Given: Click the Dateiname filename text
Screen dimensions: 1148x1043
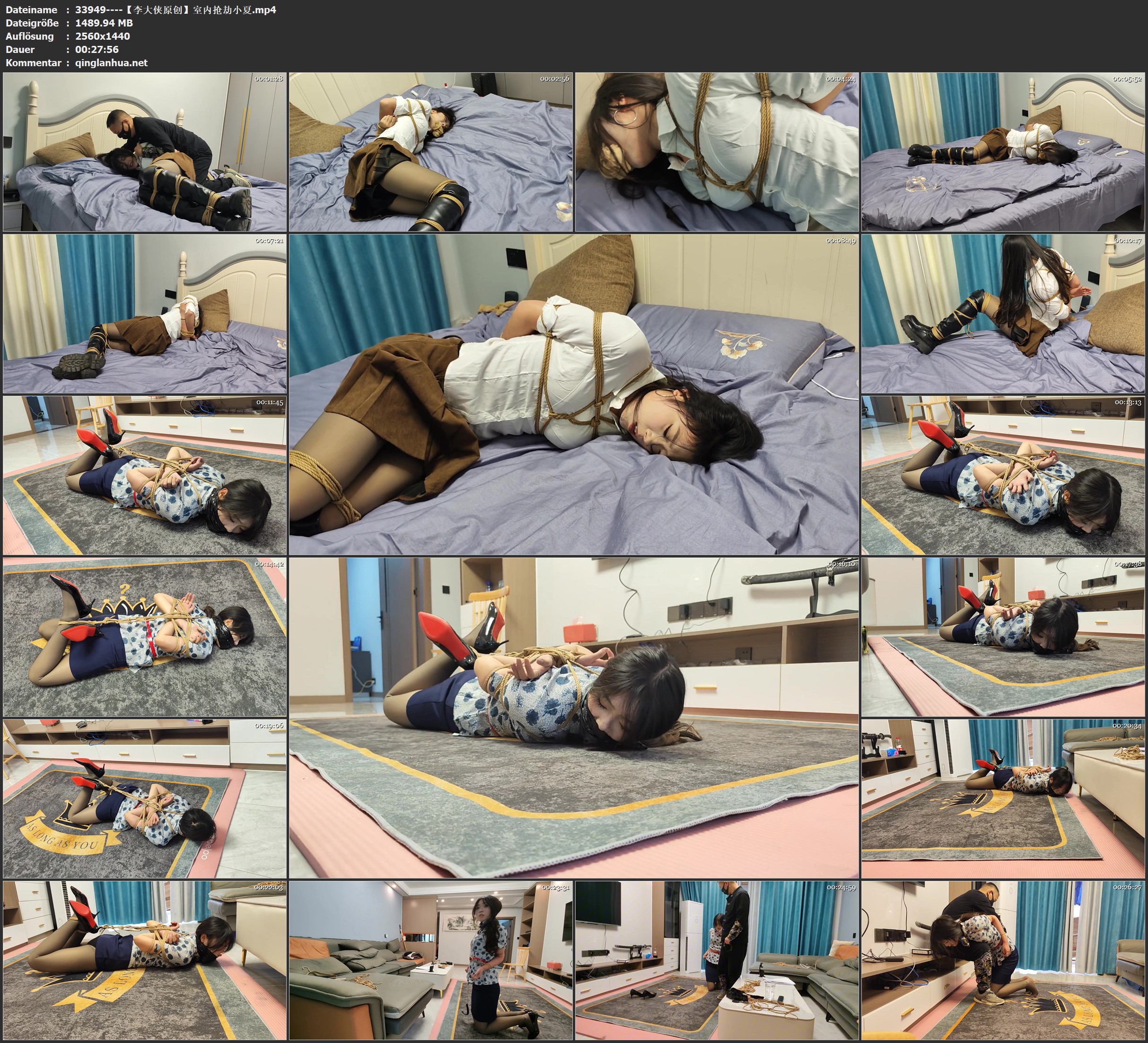Looking at the screenshot, I should [175, 9].
